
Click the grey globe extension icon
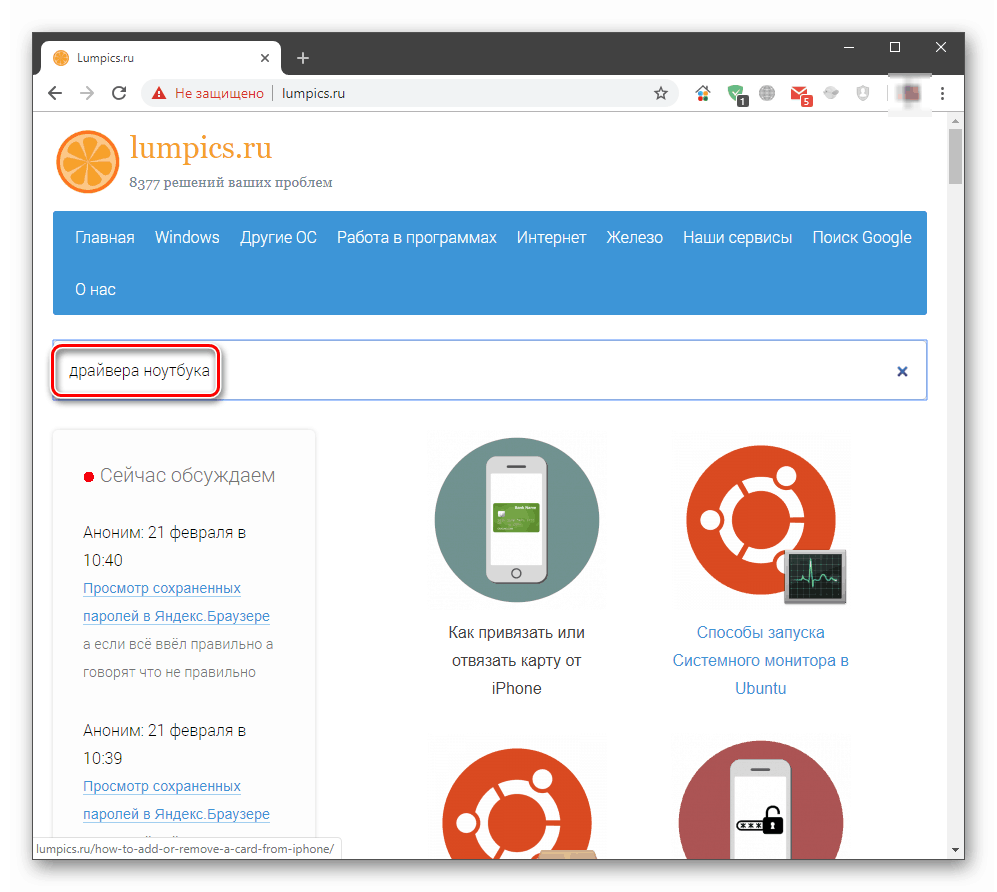click(x=767, y=93)
